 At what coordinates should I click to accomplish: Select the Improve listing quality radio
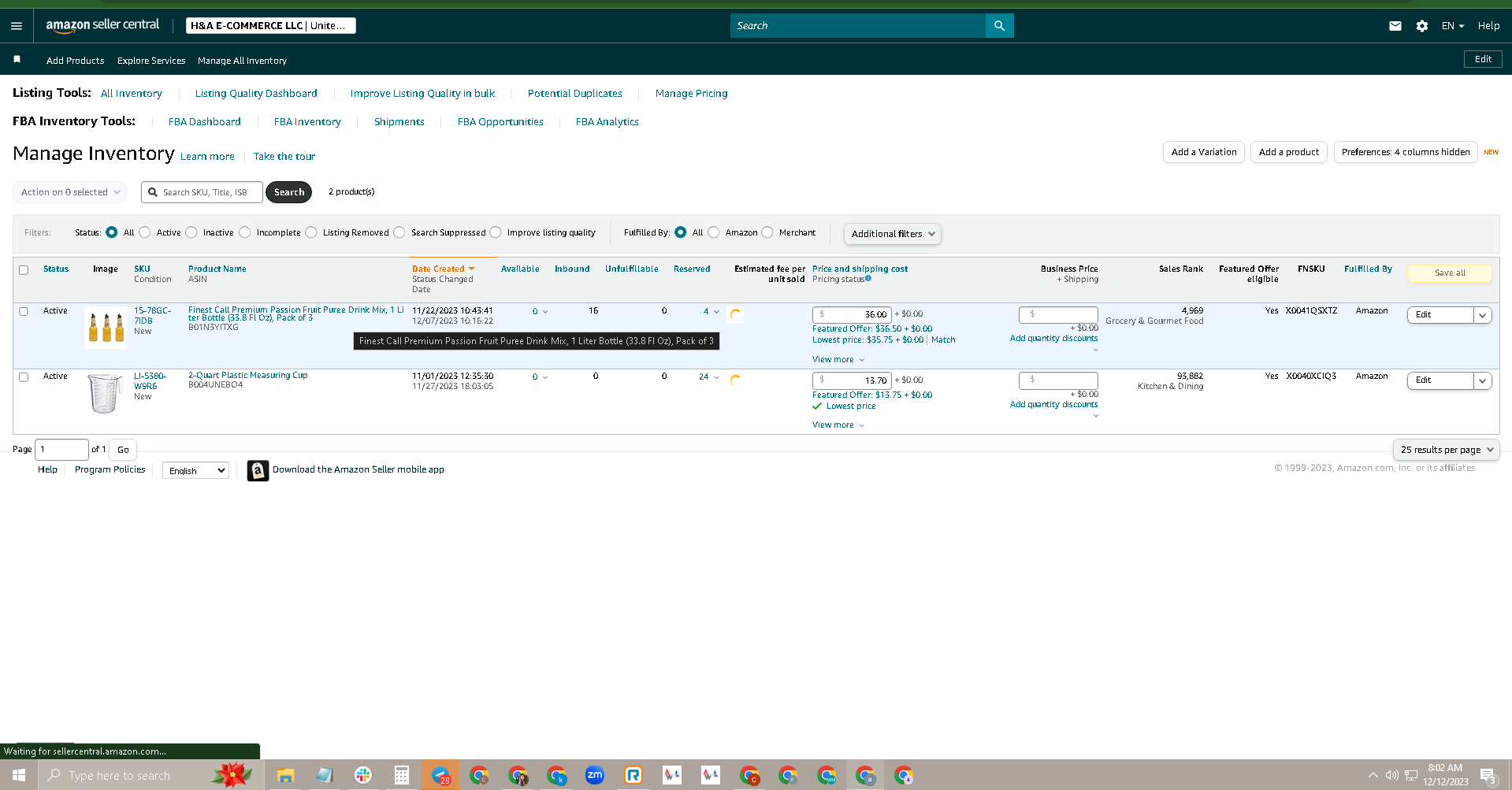496,232
